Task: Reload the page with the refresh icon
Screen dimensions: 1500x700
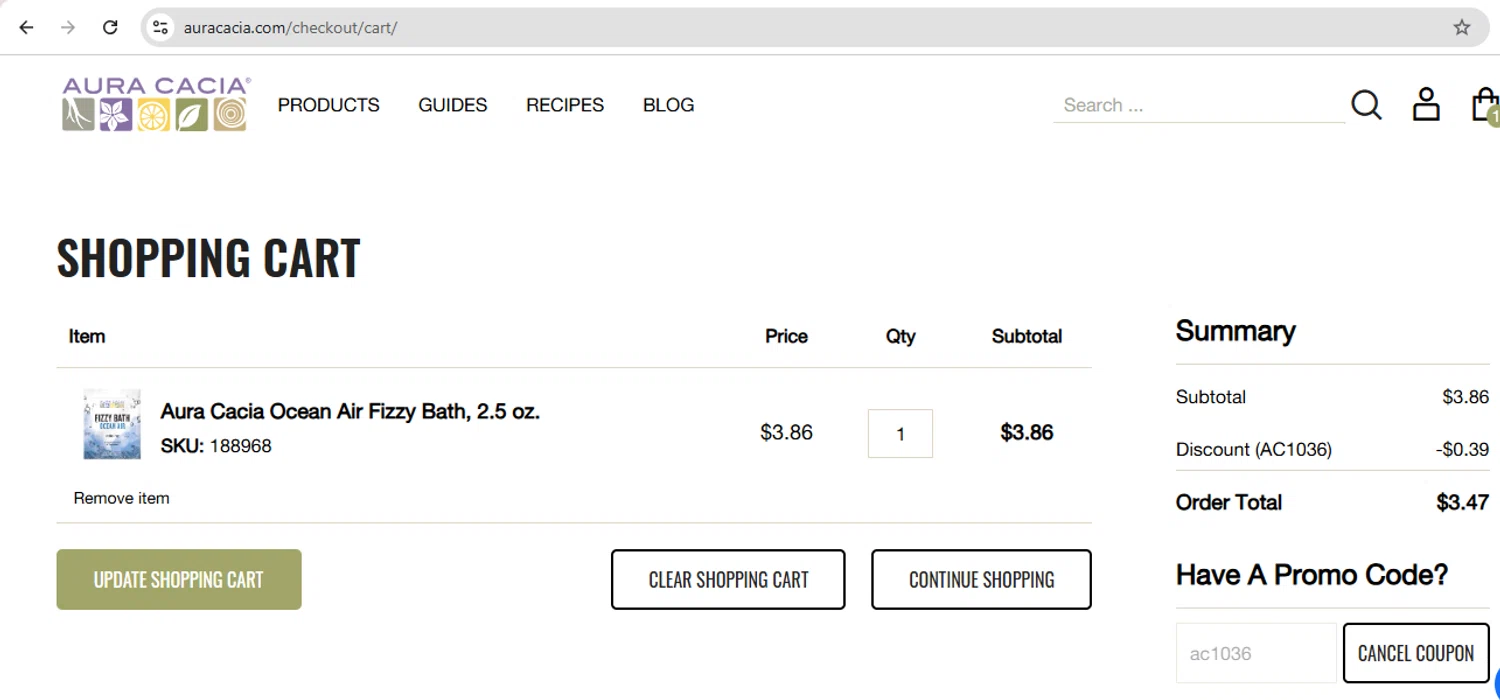Action: pyautogui.click(x=110, y=27)
